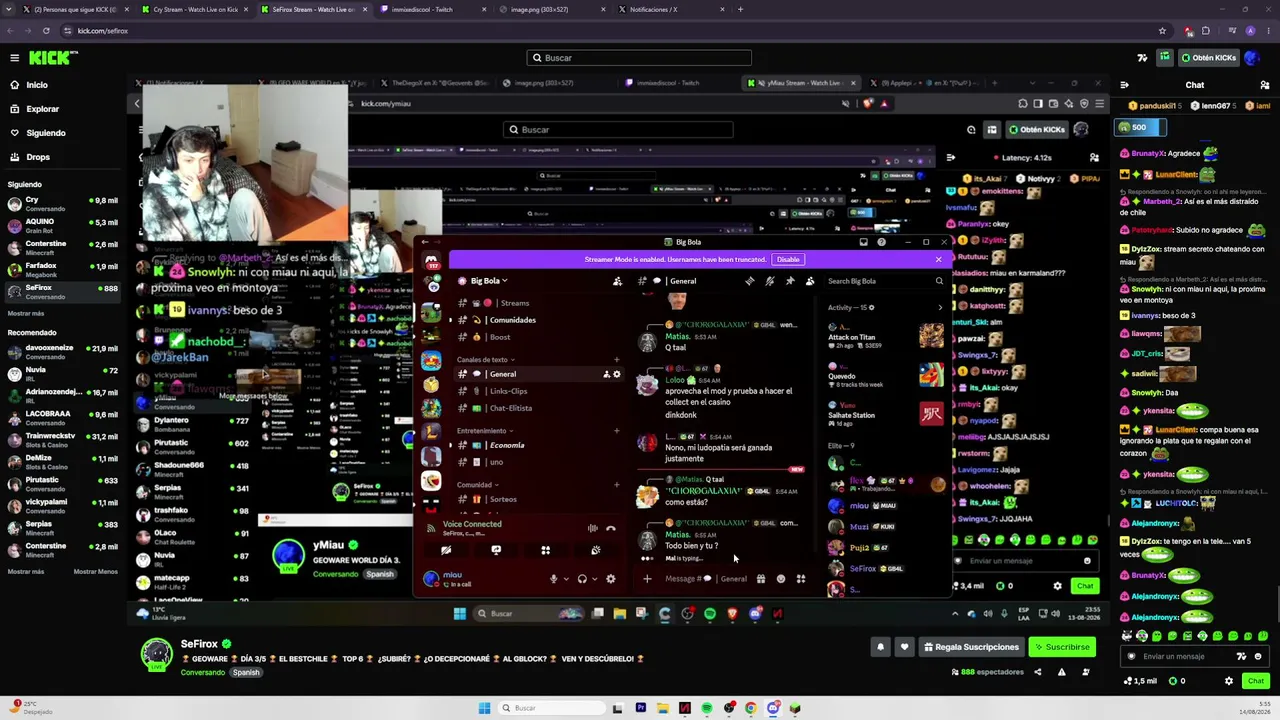Open the leaderboard icon beside Obtén KICKs
1280x720 pixels.
click(x=1164, y=58)
